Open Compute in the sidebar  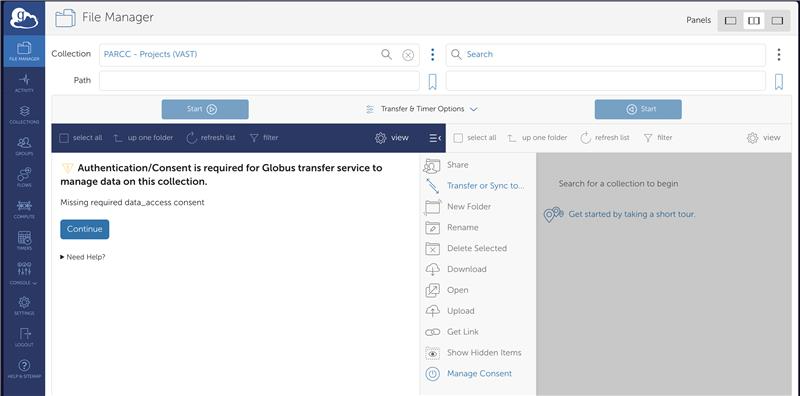(x=23, y=209)
